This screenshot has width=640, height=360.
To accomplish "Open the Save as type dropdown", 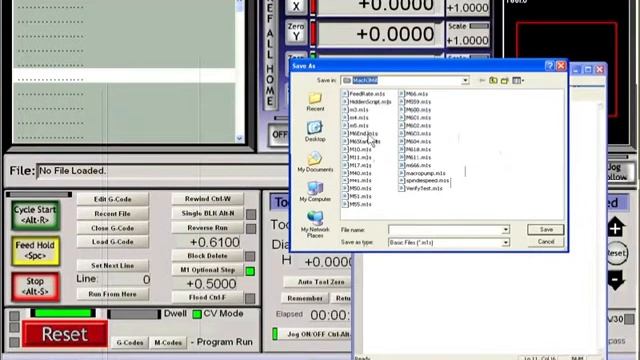I will pos(505,242).
